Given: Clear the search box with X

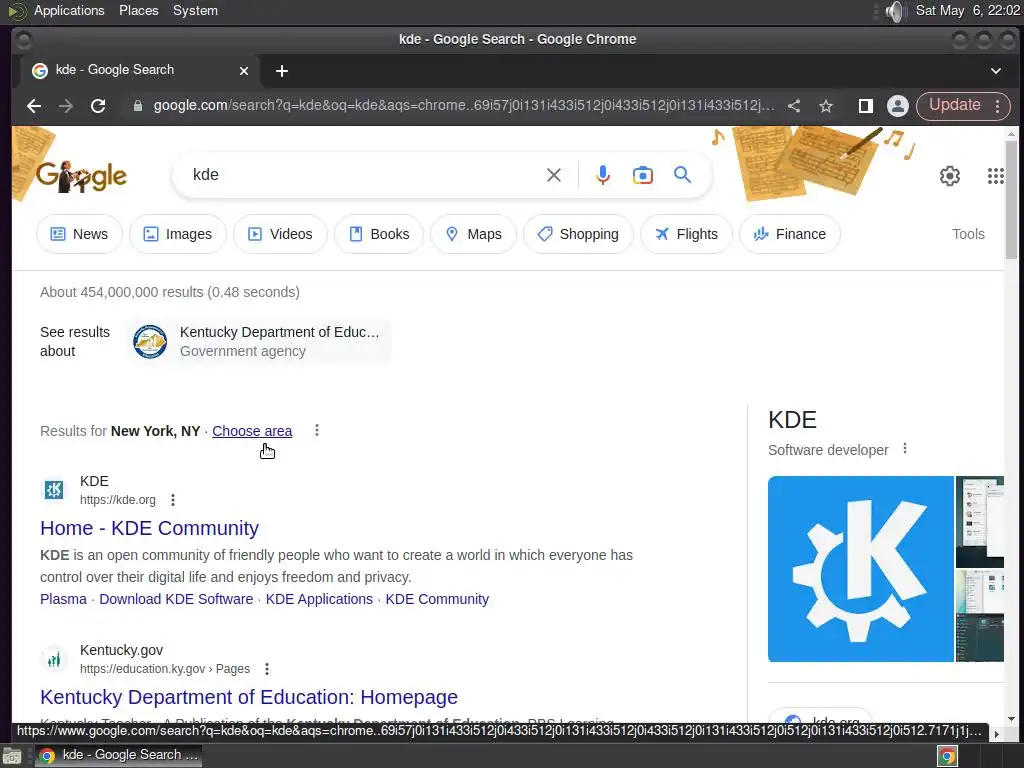Looking at the screenshot, I should [x=554, y=175].
